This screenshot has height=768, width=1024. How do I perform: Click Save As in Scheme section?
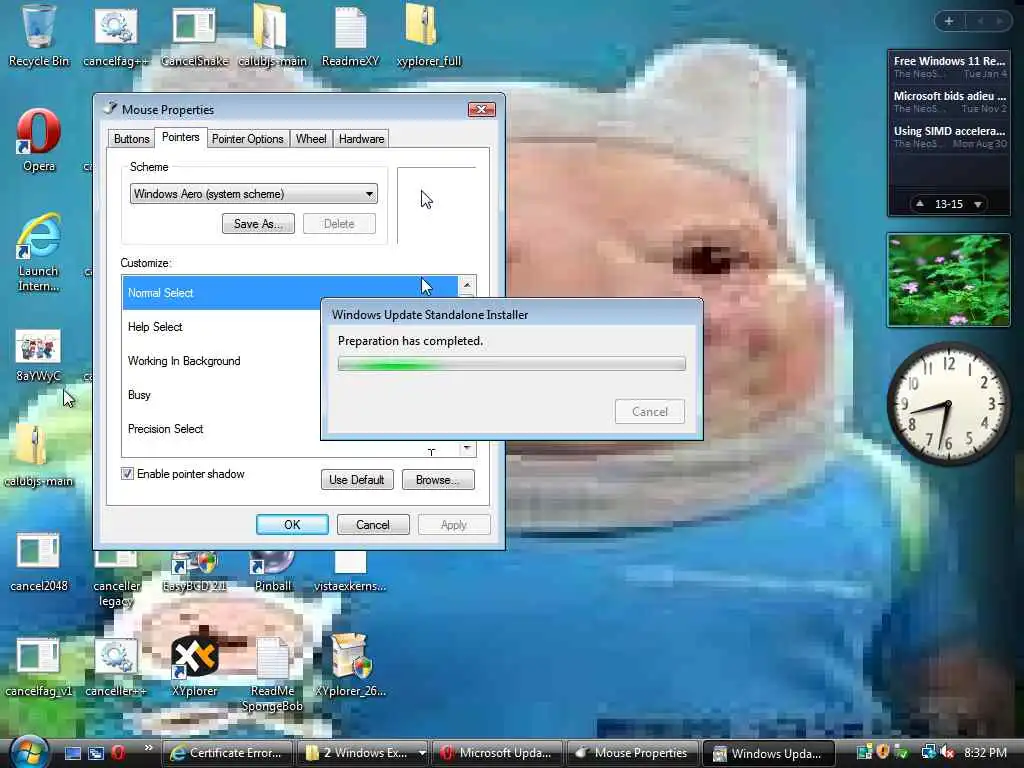pos(258,223)
